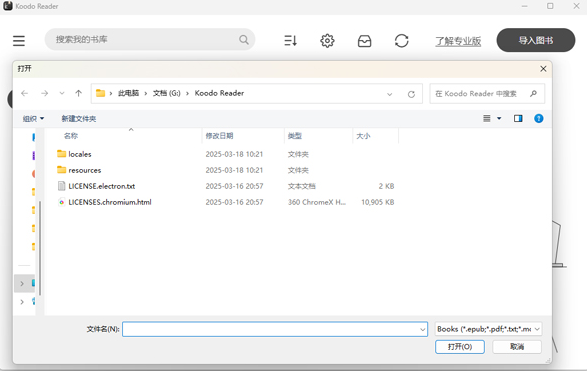Screen dimensions: 587x371
Task: Expand the highlighted navigation tree node
Action: (22, 284)
